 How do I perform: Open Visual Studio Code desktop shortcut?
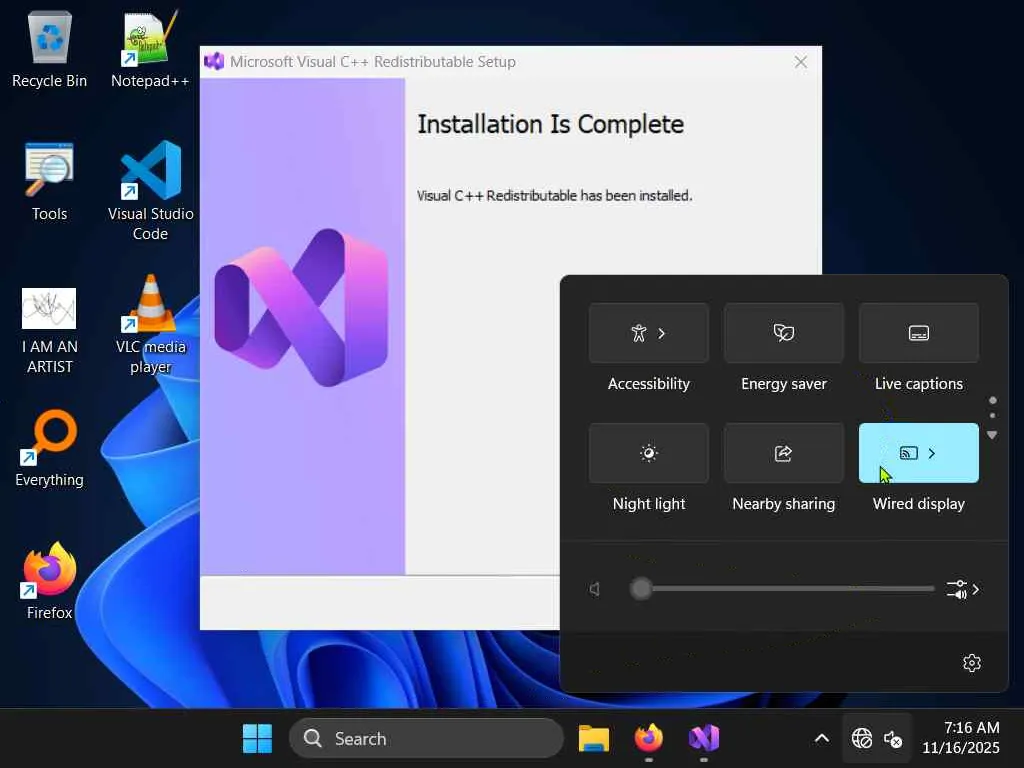(x=150, y=189)
